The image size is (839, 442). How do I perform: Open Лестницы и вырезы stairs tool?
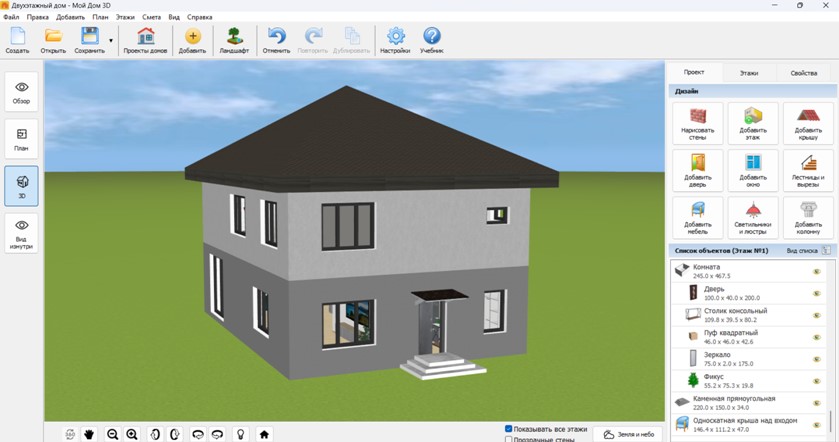click(808, 171)
